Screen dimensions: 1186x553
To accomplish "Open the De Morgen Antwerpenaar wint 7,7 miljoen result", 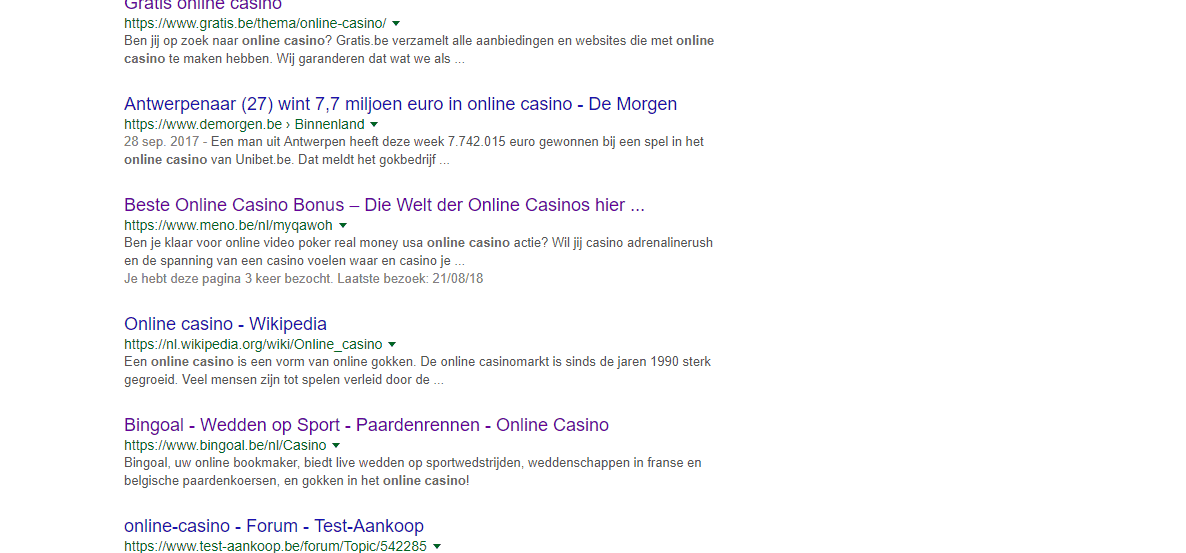I will (400, 104).
